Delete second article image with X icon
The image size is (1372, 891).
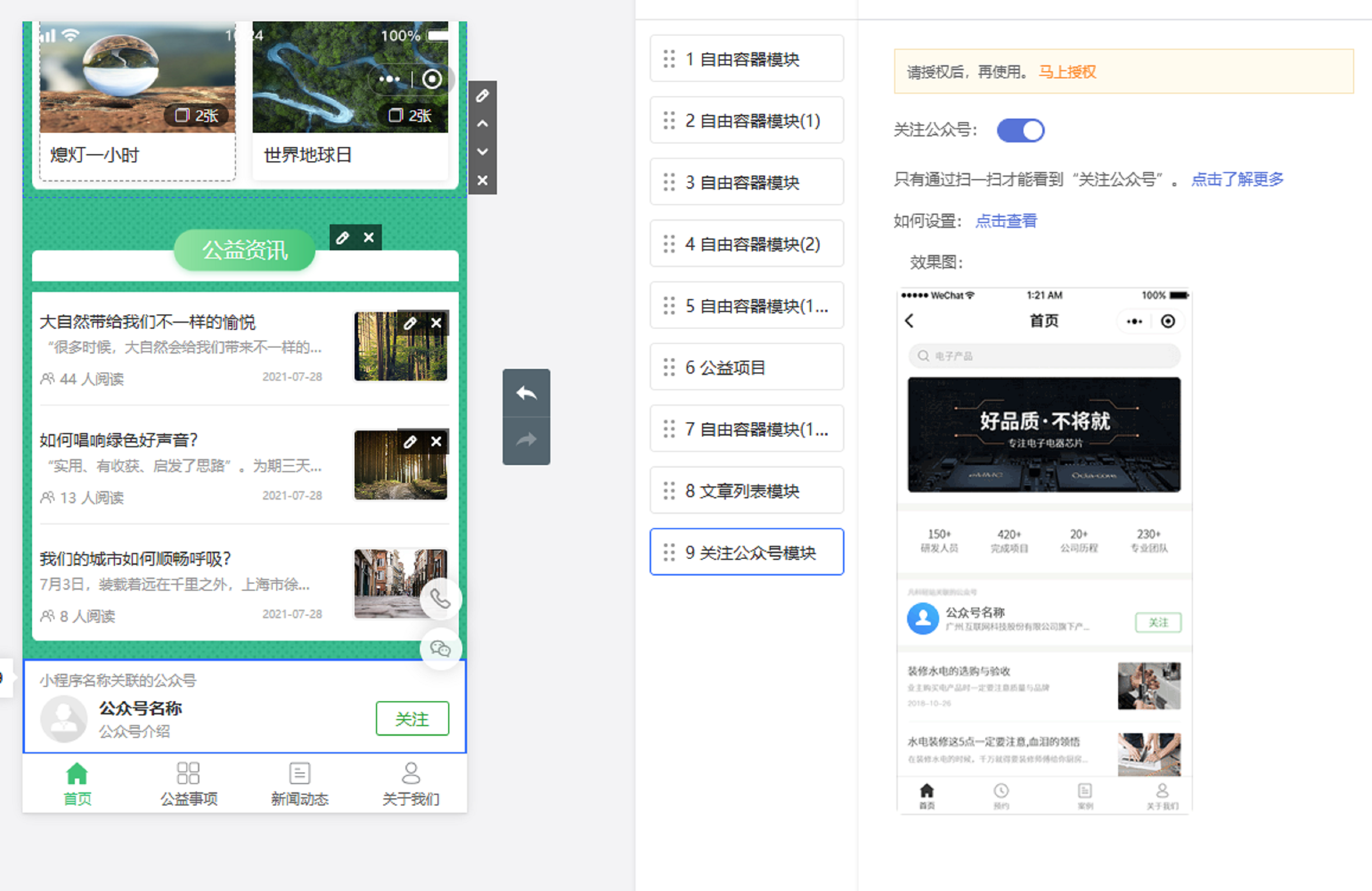(x=436, y=442)
